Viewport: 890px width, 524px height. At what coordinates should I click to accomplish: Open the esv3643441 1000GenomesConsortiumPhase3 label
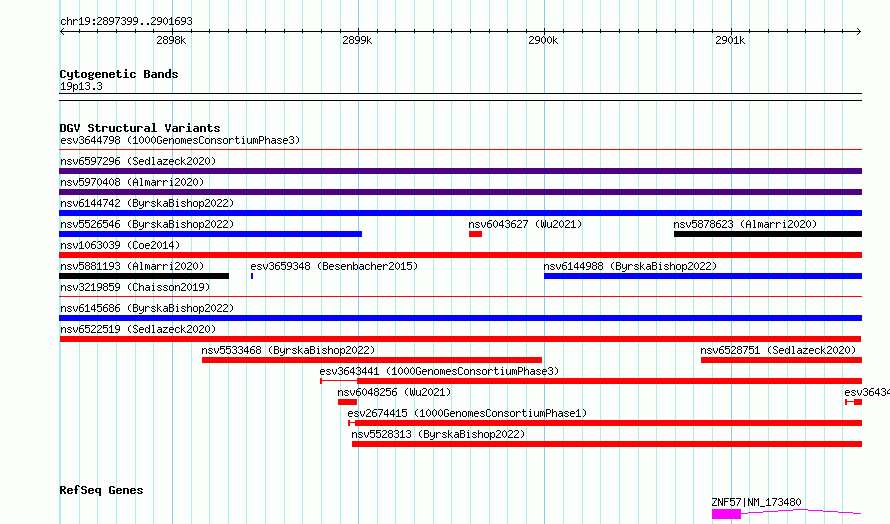coord(439,371)
